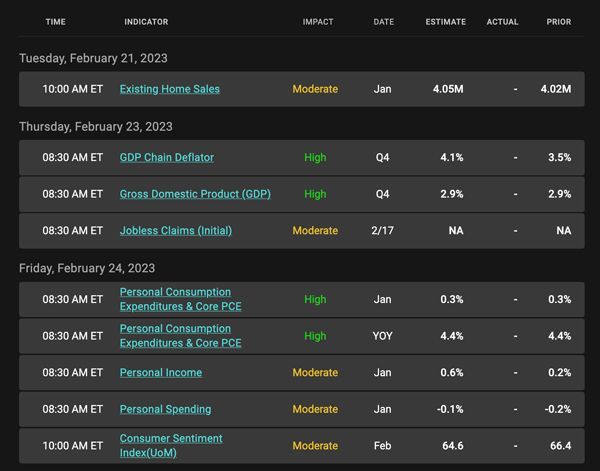600x471 pixels.
Task: Open the Personal Spending indicator link
Action: 165,409
